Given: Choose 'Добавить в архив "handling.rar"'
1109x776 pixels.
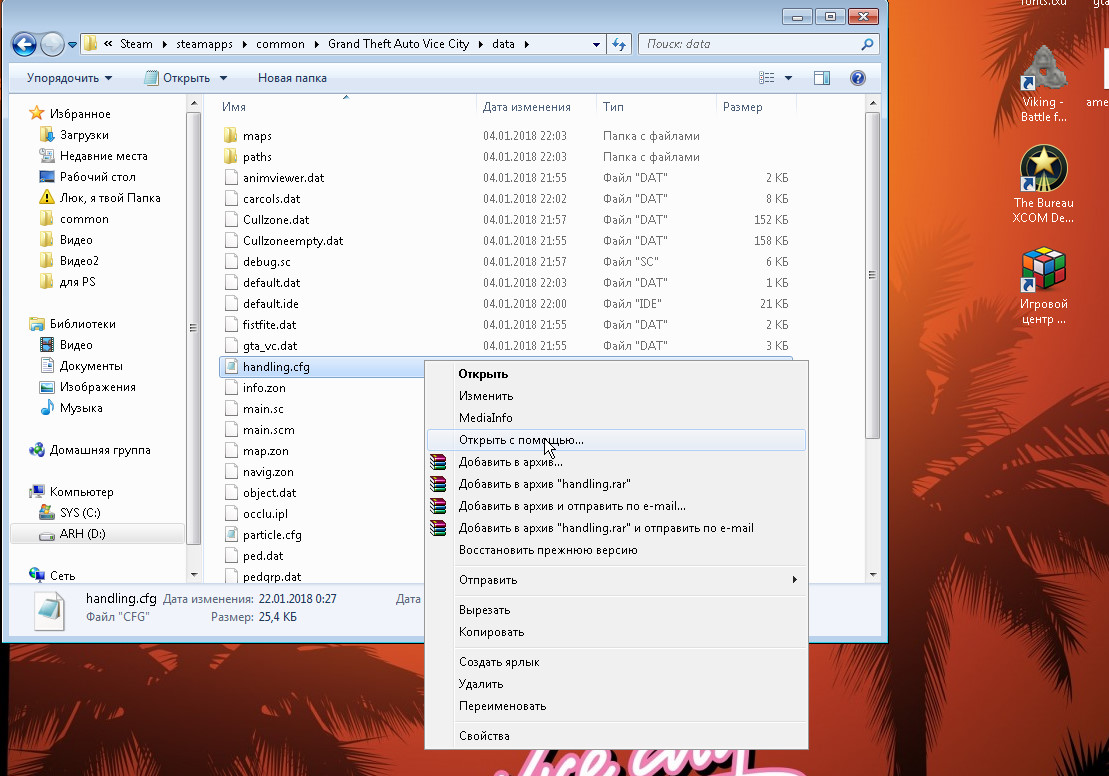Looking at the screenshot, I should 616,484.
